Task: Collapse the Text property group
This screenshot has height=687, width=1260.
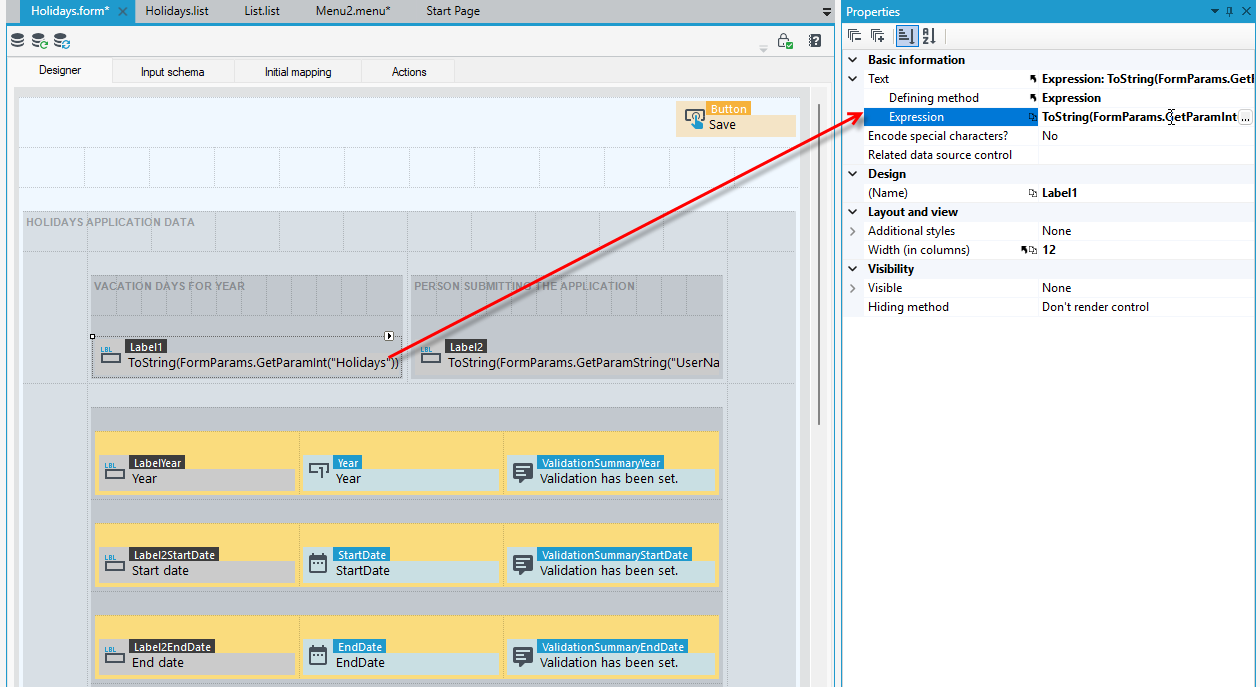Action: (853, 79)
